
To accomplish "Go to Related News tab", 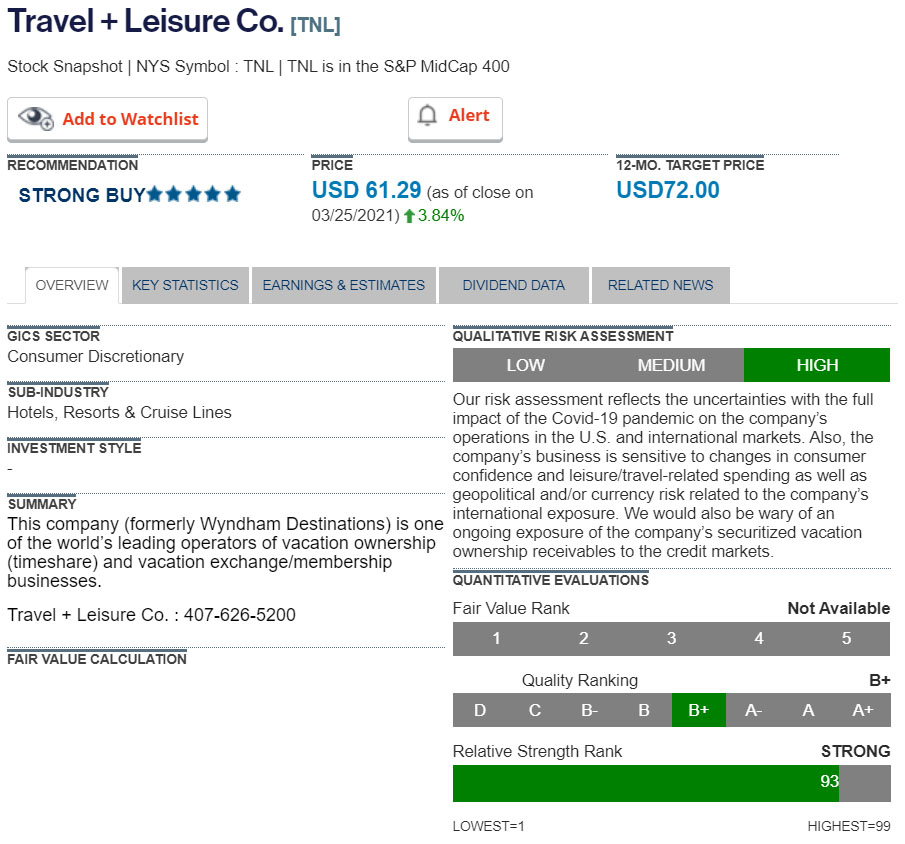I will click(660, 285).
